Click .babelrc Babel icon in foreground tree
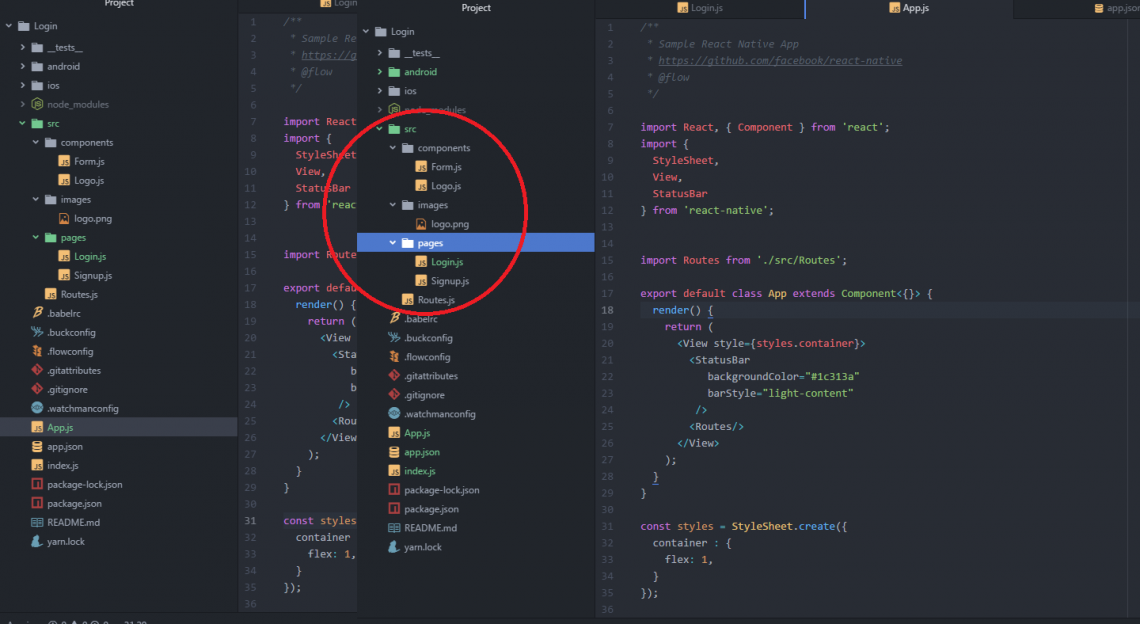 tap(395, 319)
